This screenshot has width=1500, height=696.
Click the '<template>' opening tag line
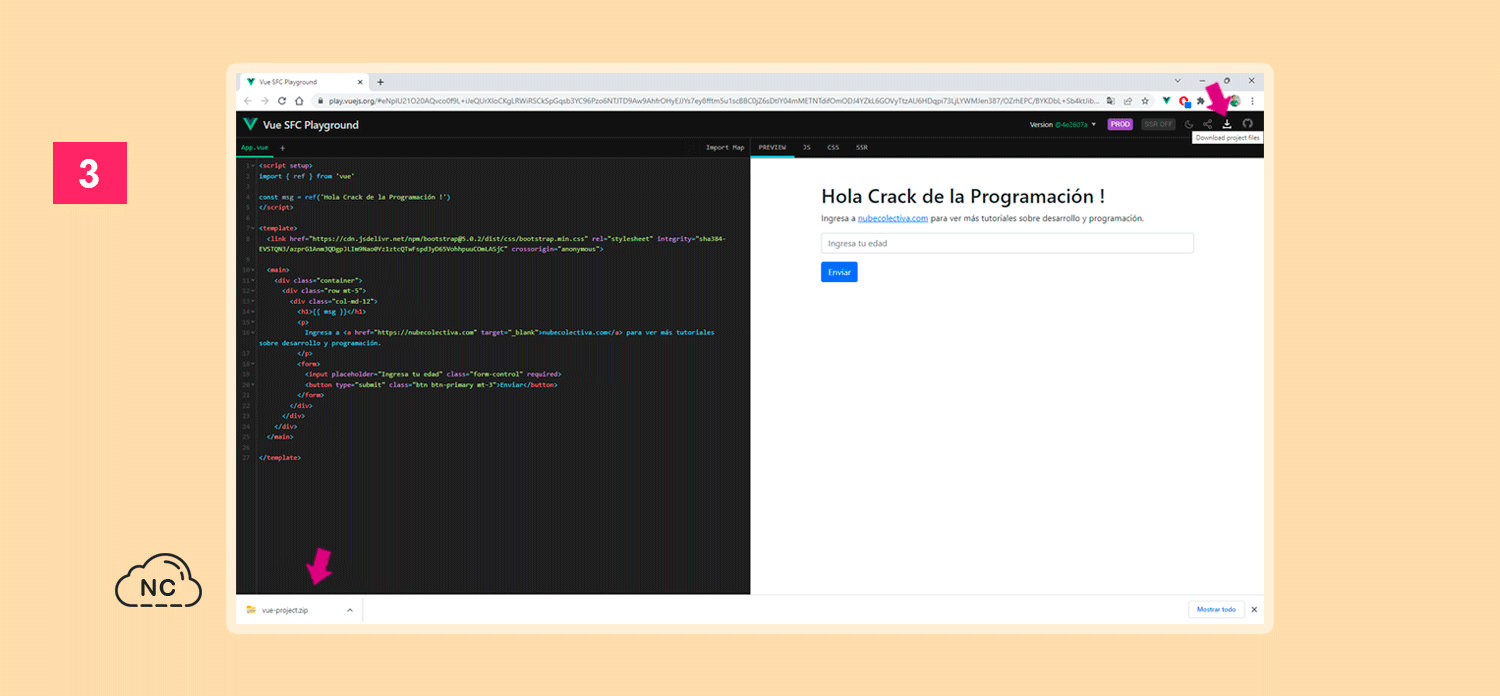pos(278,228)
